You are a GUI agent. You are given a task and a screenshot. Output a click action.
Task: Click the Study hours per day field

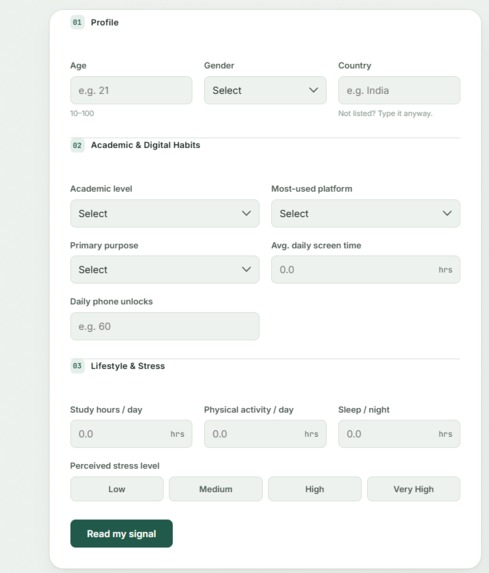131,434
